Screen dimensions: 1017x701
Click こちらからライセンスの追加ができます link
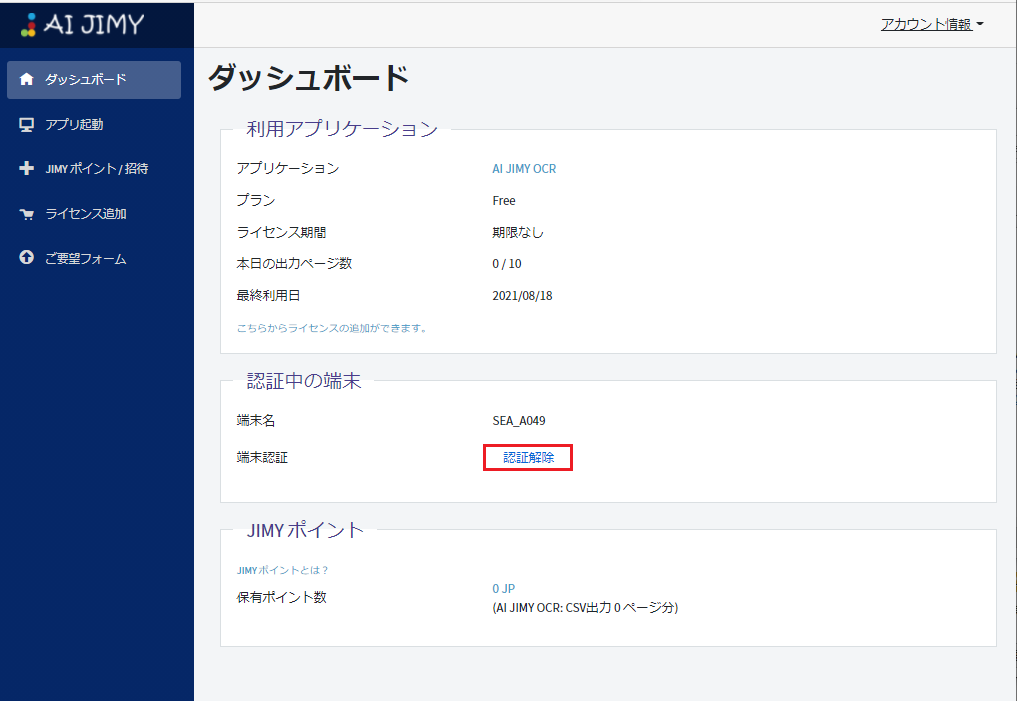[332, 328]
